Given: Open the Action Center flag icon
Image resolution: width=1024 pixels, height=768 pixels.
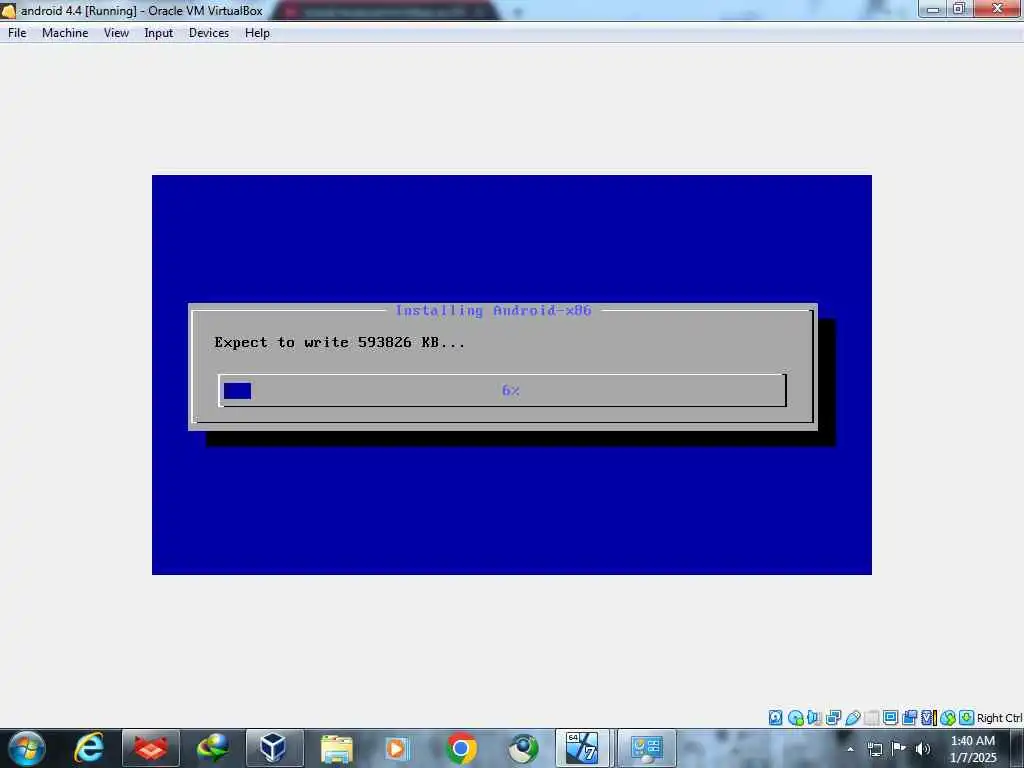Looking at the screenshot, I should click(899, 748).
